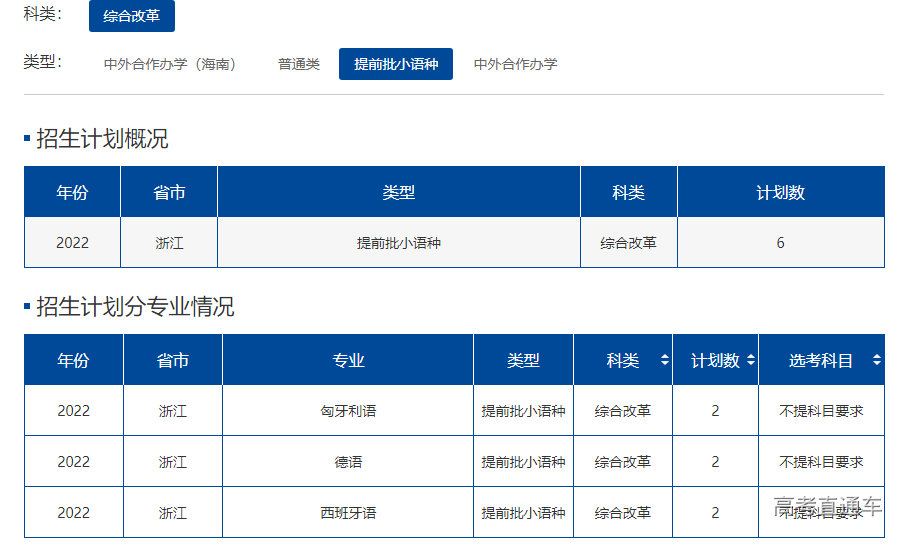The height and width of the screenshot is (546, 911).
Task: Click the 年份 header in the overview table
Action: click(x=72, y=192)
